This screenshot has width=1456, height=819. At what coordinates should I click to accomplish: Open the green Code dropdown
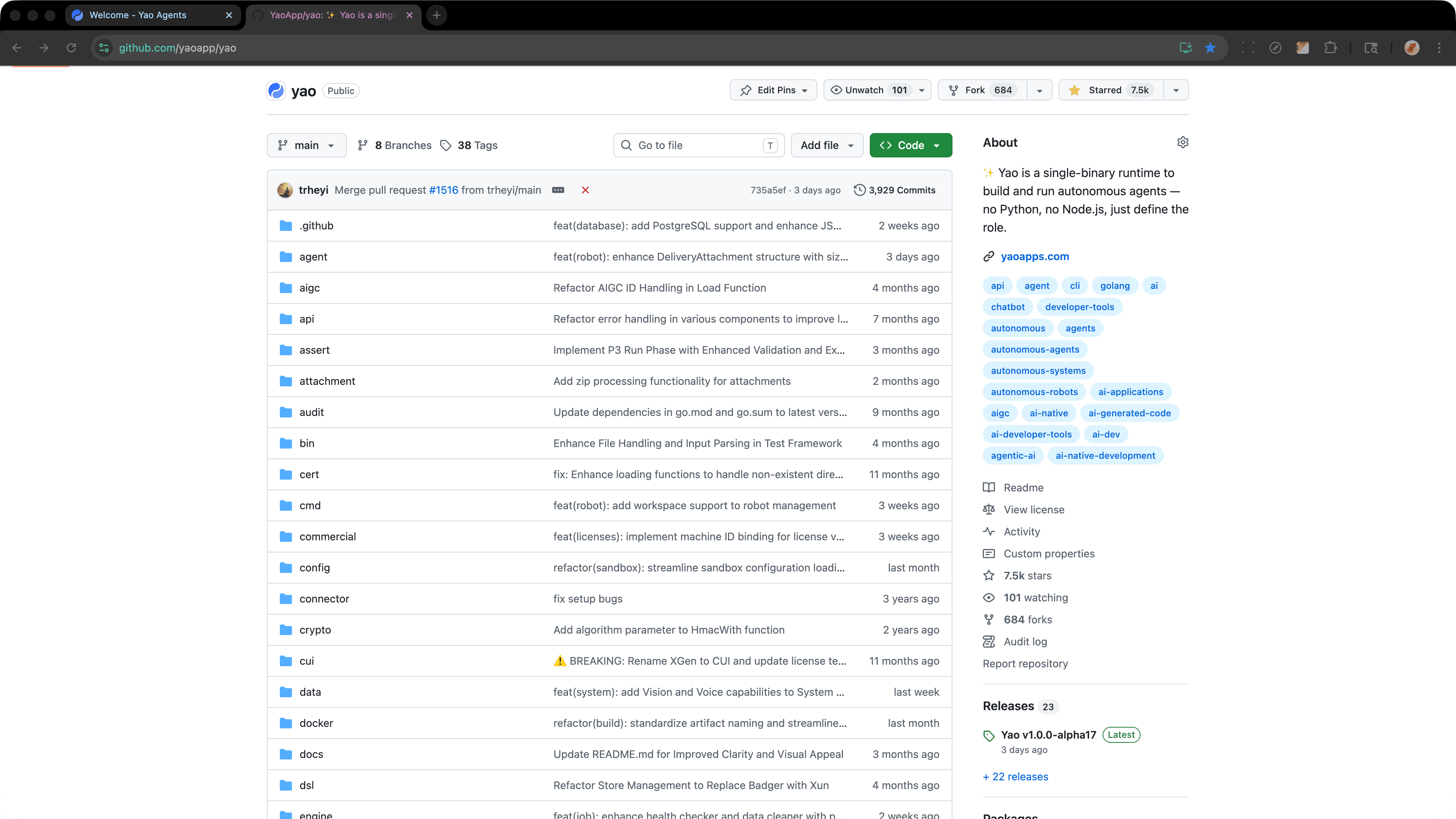pos(910,145)
